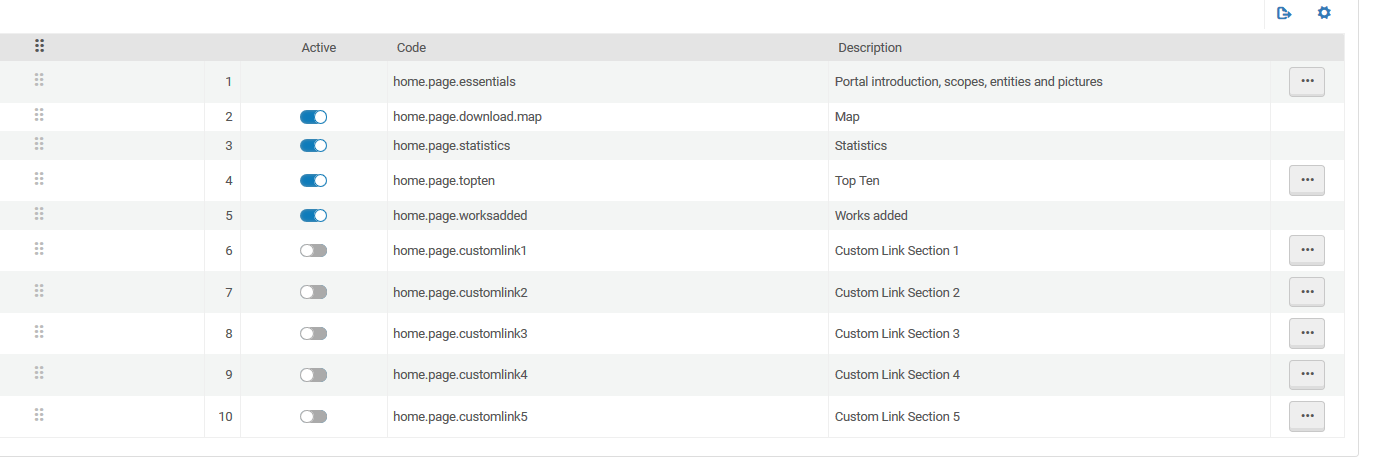
Task: Click the ellipsis button for home.page.customlink2
Action: coord(1306,292)
